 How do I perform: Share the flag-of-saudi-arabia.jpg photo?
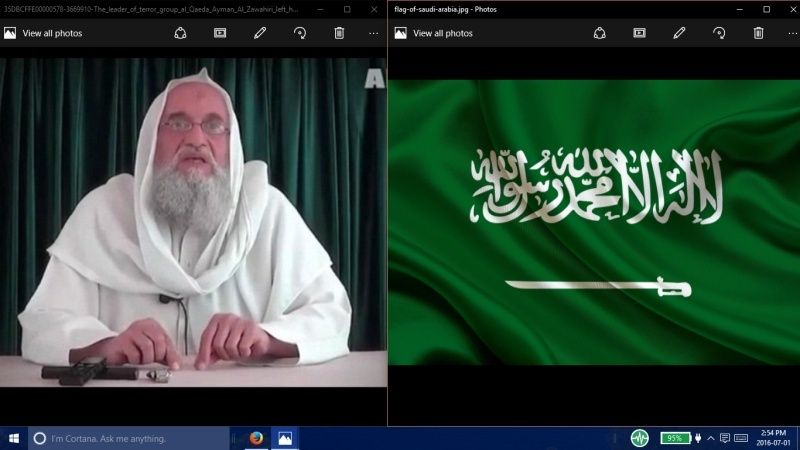coord(599,33)
